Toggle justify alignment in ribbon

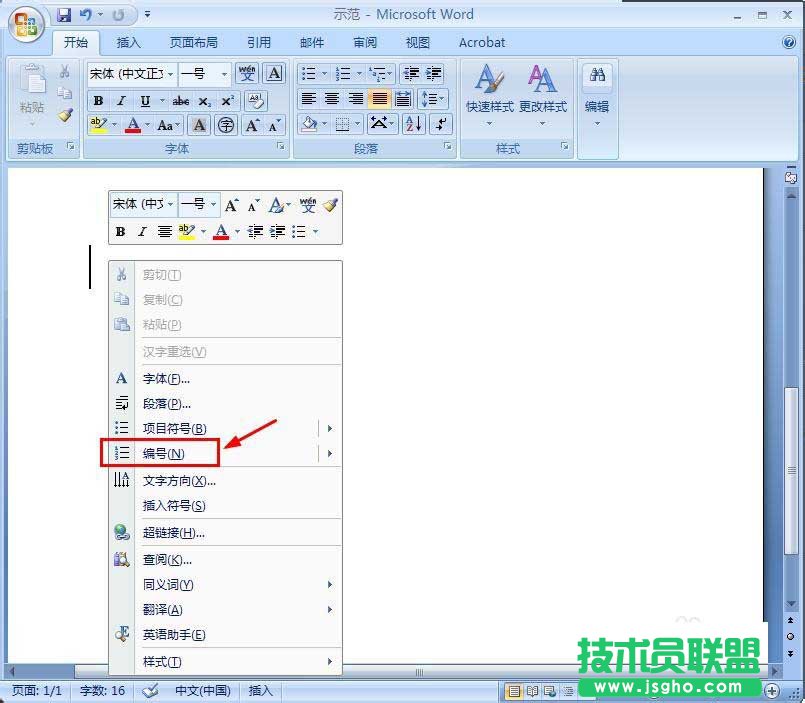pos(379,98)
